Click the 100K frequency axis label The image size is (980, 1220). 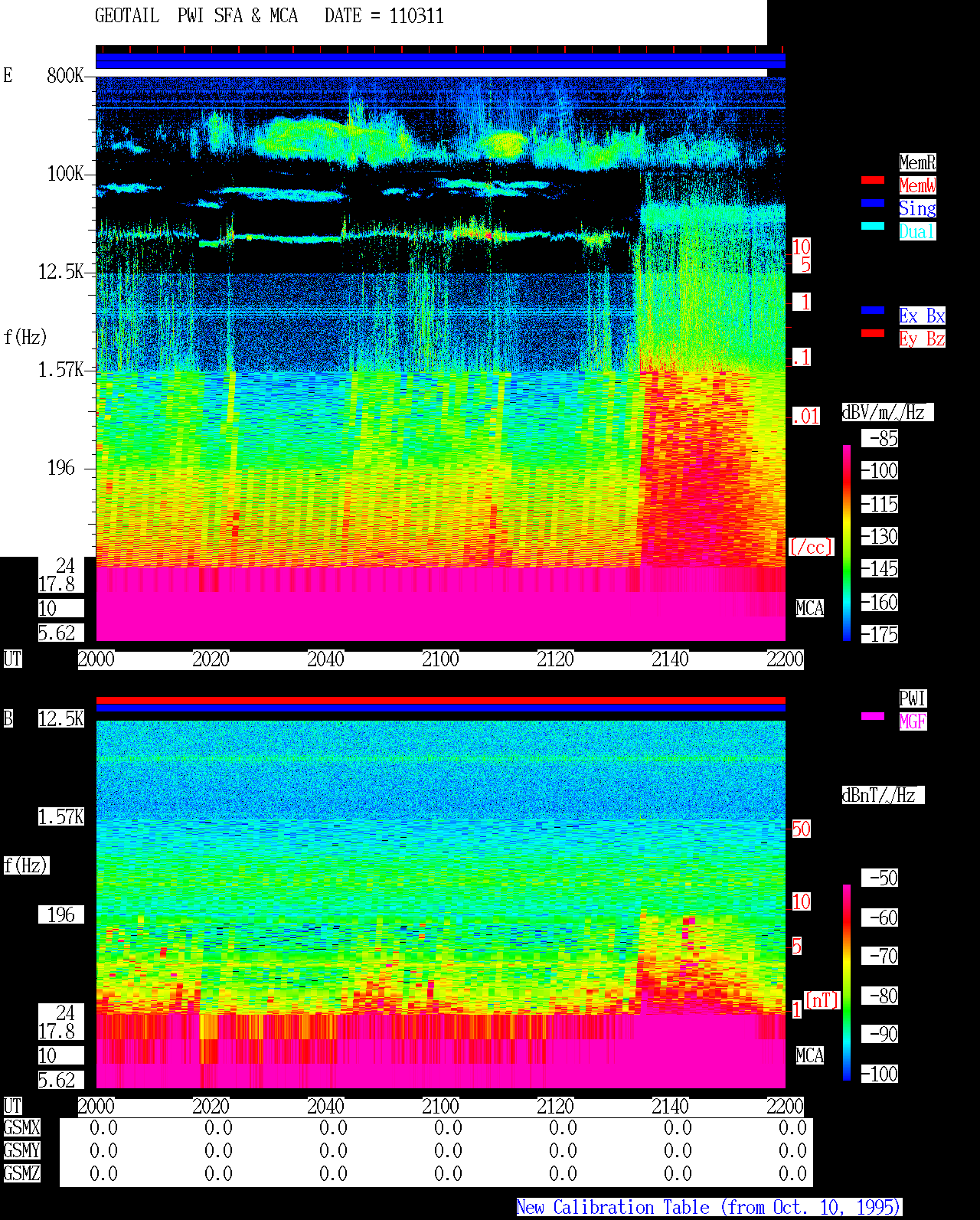click(x=65, y=173)
